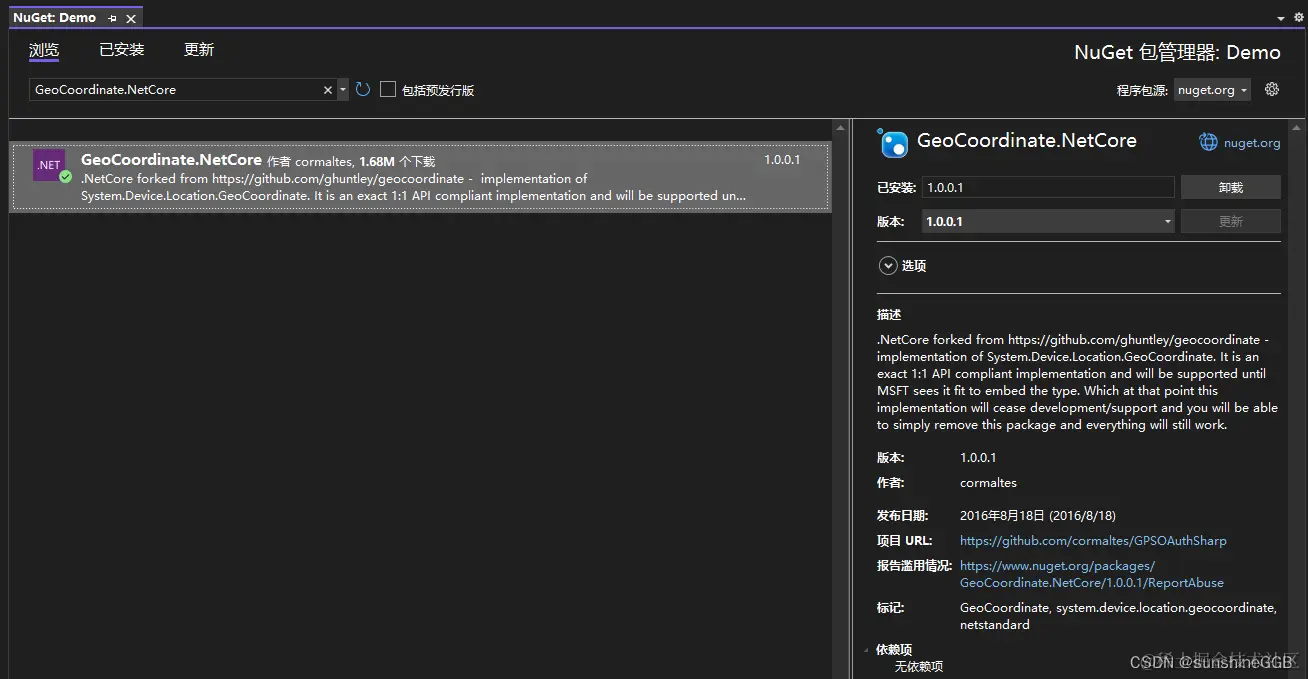Viewport: 1308px width, 679px height.
Task: Select the GeoCoordinate.NetCore package row
Action: [420, 177]
